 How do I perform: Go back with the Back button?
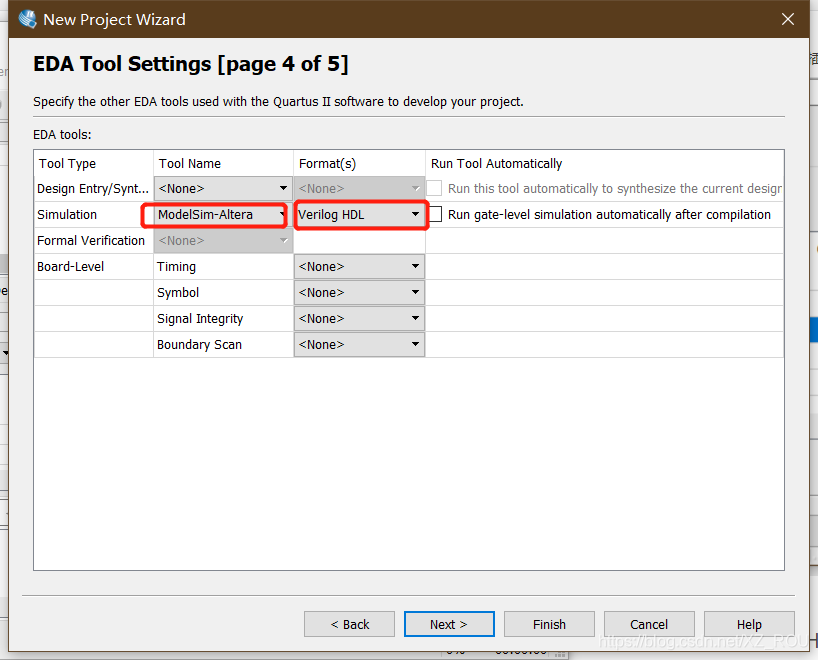350,625
